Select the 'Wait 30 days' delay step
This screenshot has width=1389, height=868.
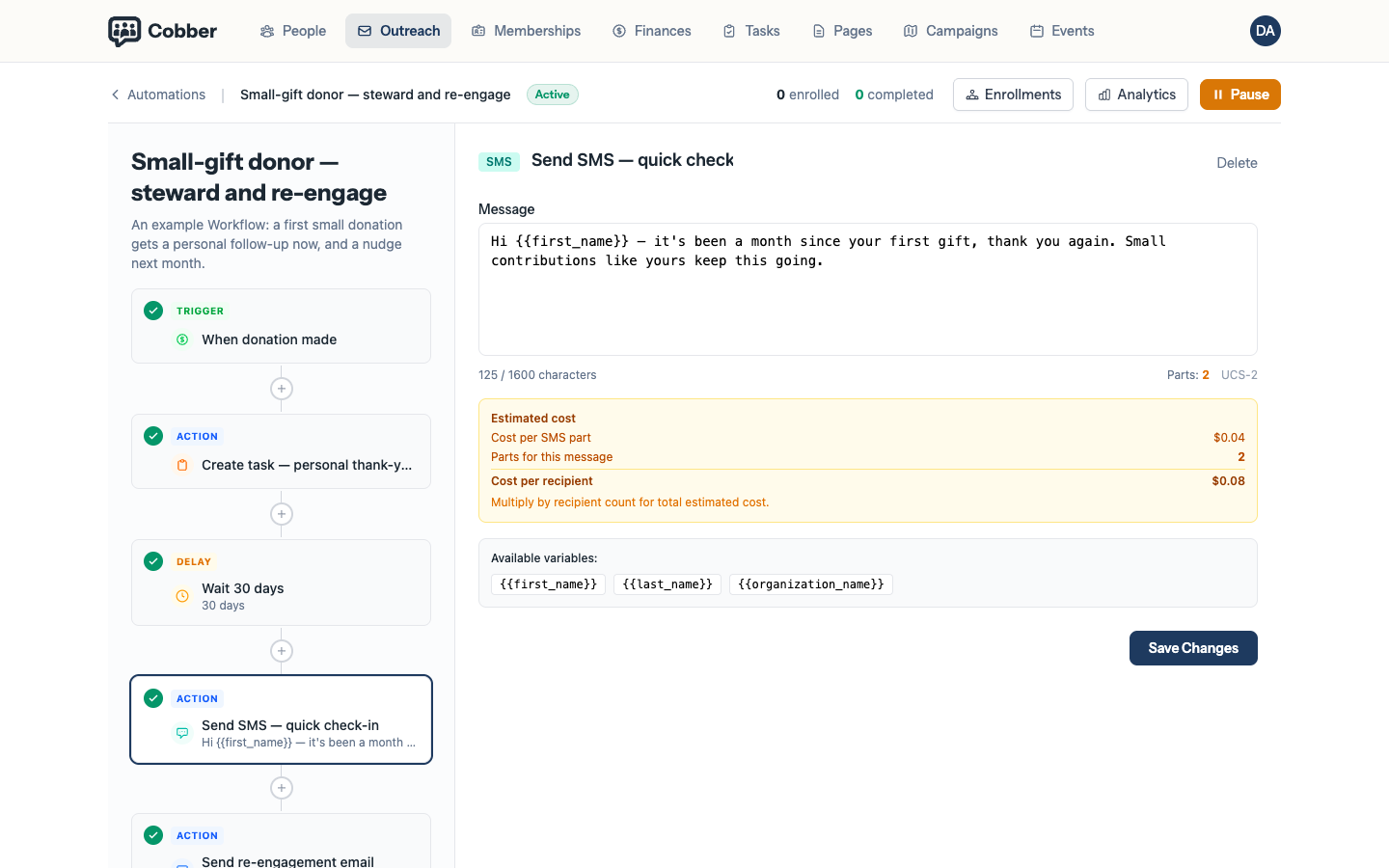[x=281, y=583]
